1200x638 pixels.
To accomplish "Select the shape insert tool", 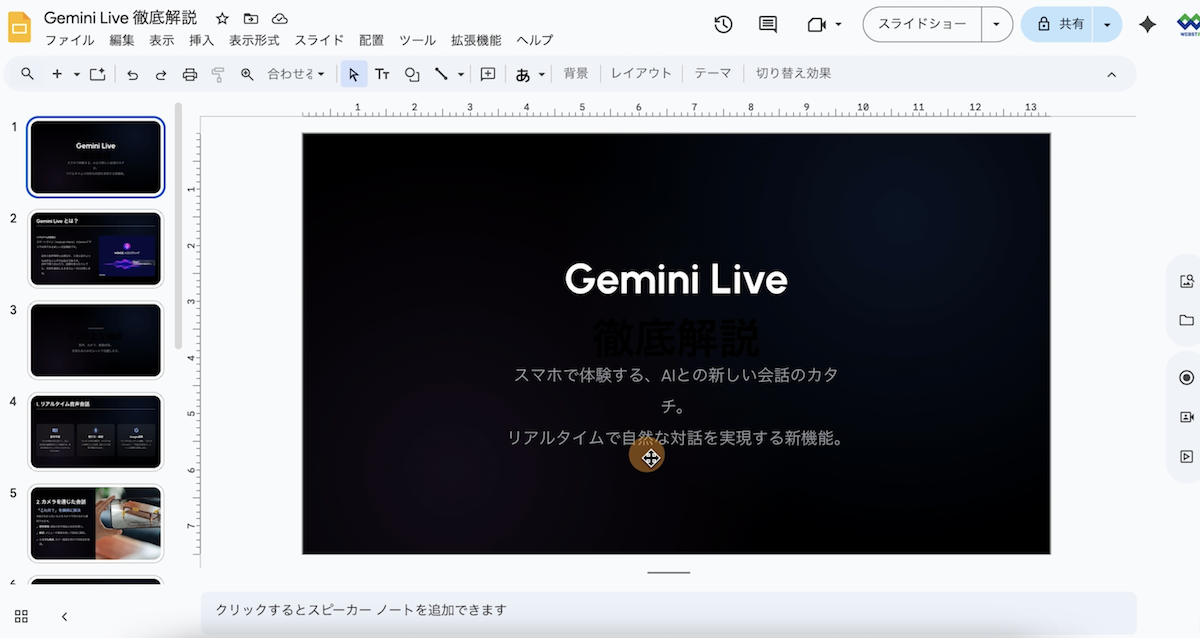I will point(412,74).
